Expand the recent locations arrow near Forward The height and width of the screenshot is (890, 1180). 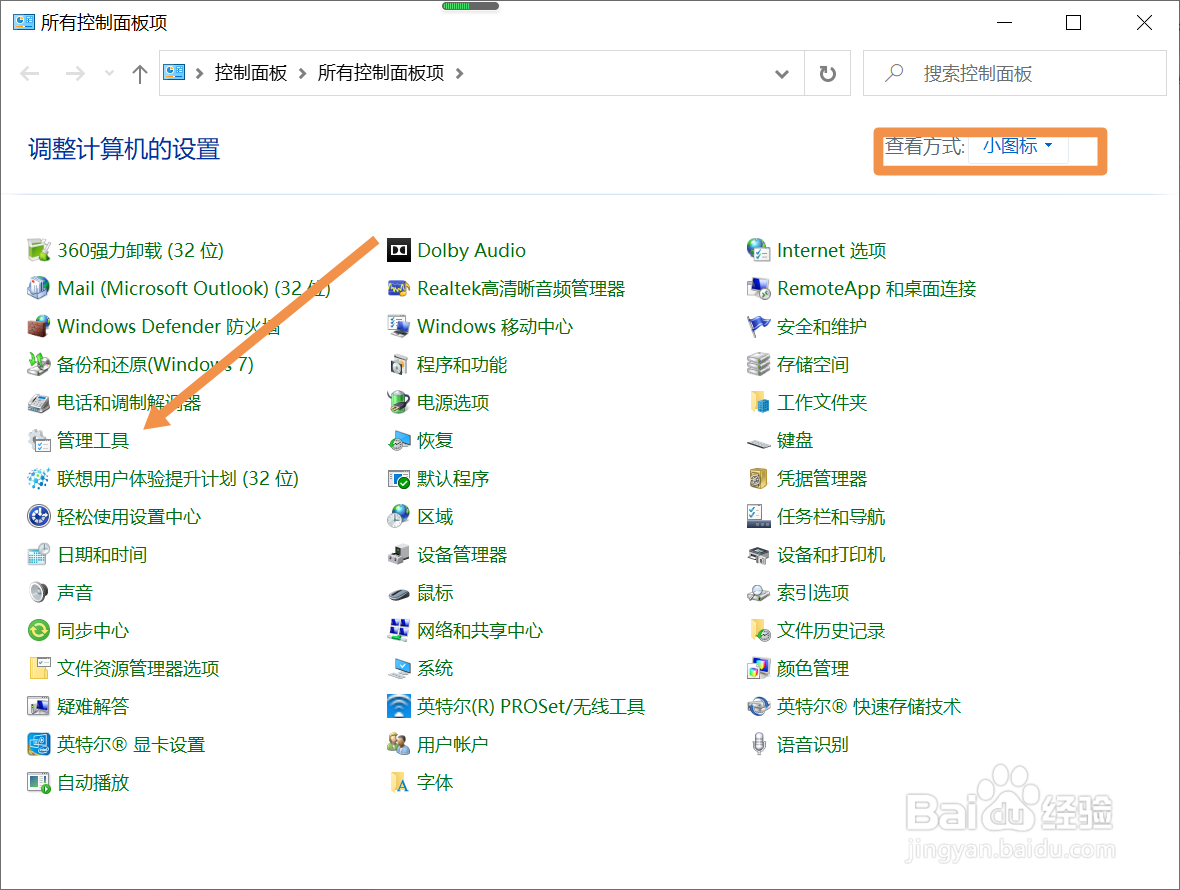pyautogui.click(x=110, y=74)
